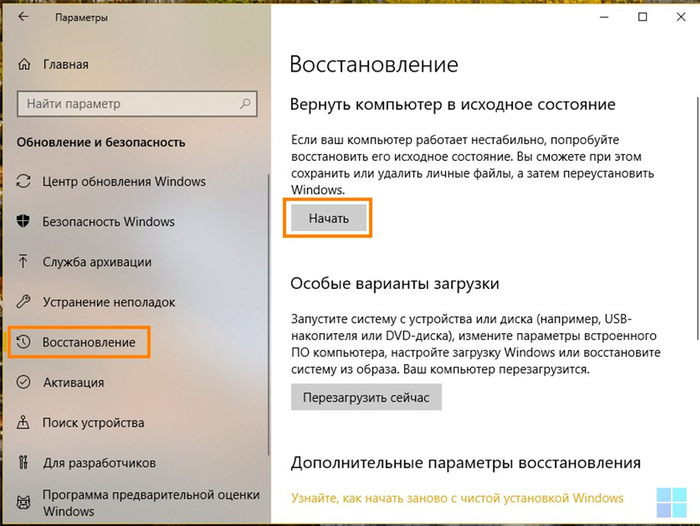
Task: Select the Поиск устройства locator icon
Action: click(x=24, y=423)
